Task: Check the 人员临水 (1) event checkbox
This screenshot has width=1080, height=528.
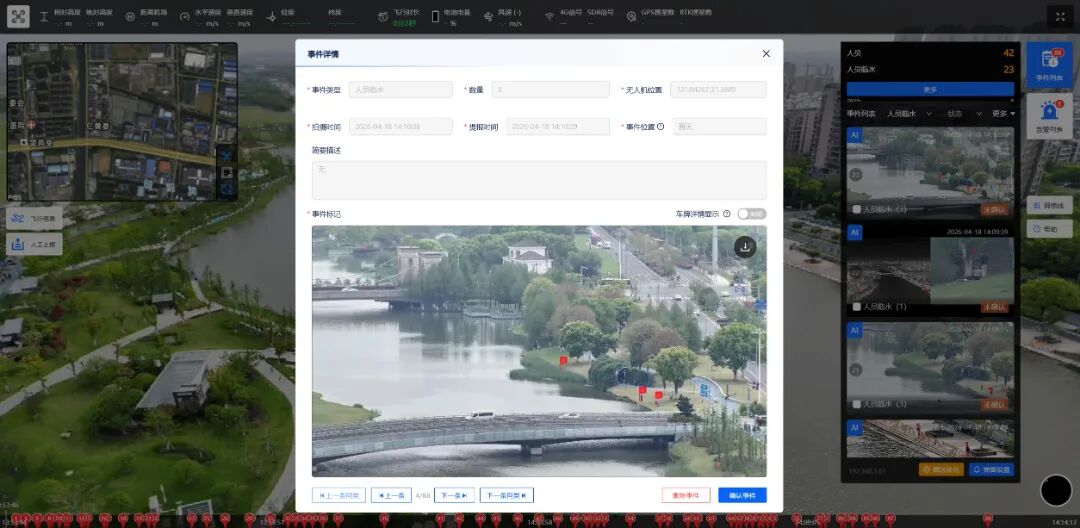Action: click(856, 306)
